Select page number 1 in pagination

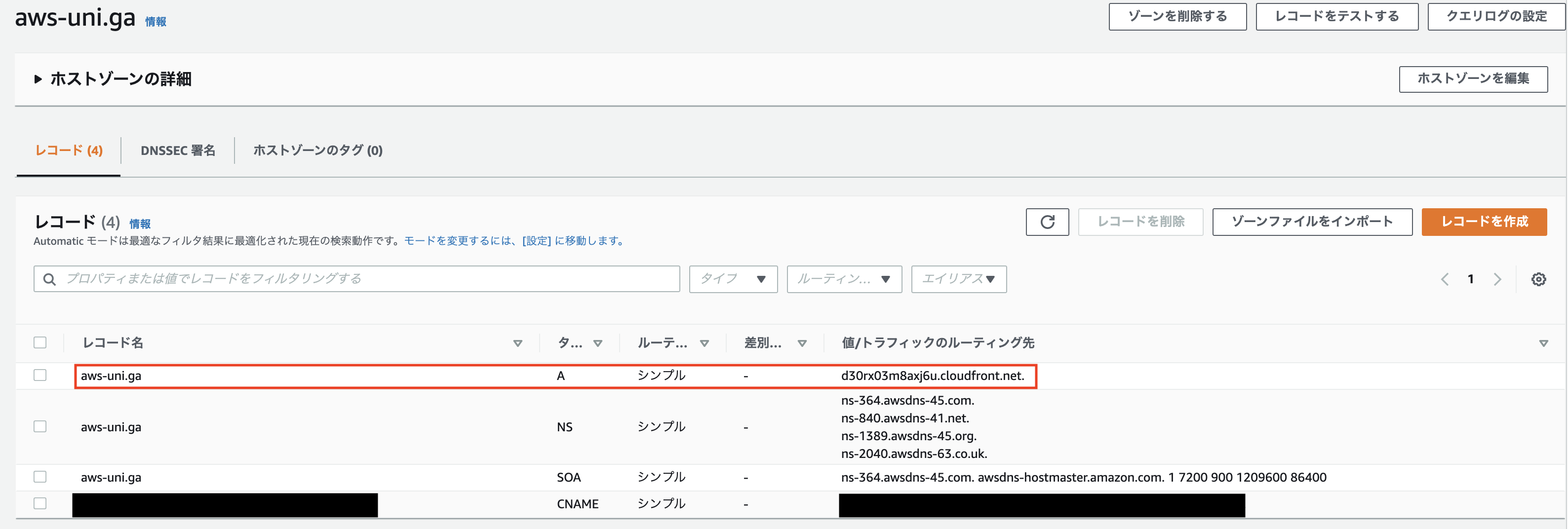(1471, 279)
